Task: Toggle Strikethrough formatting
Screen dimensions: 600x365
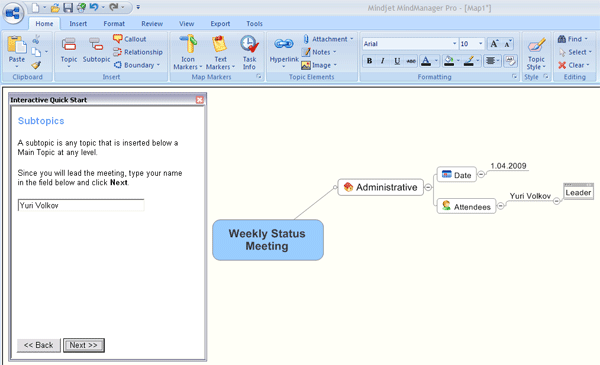Action: 411,60
